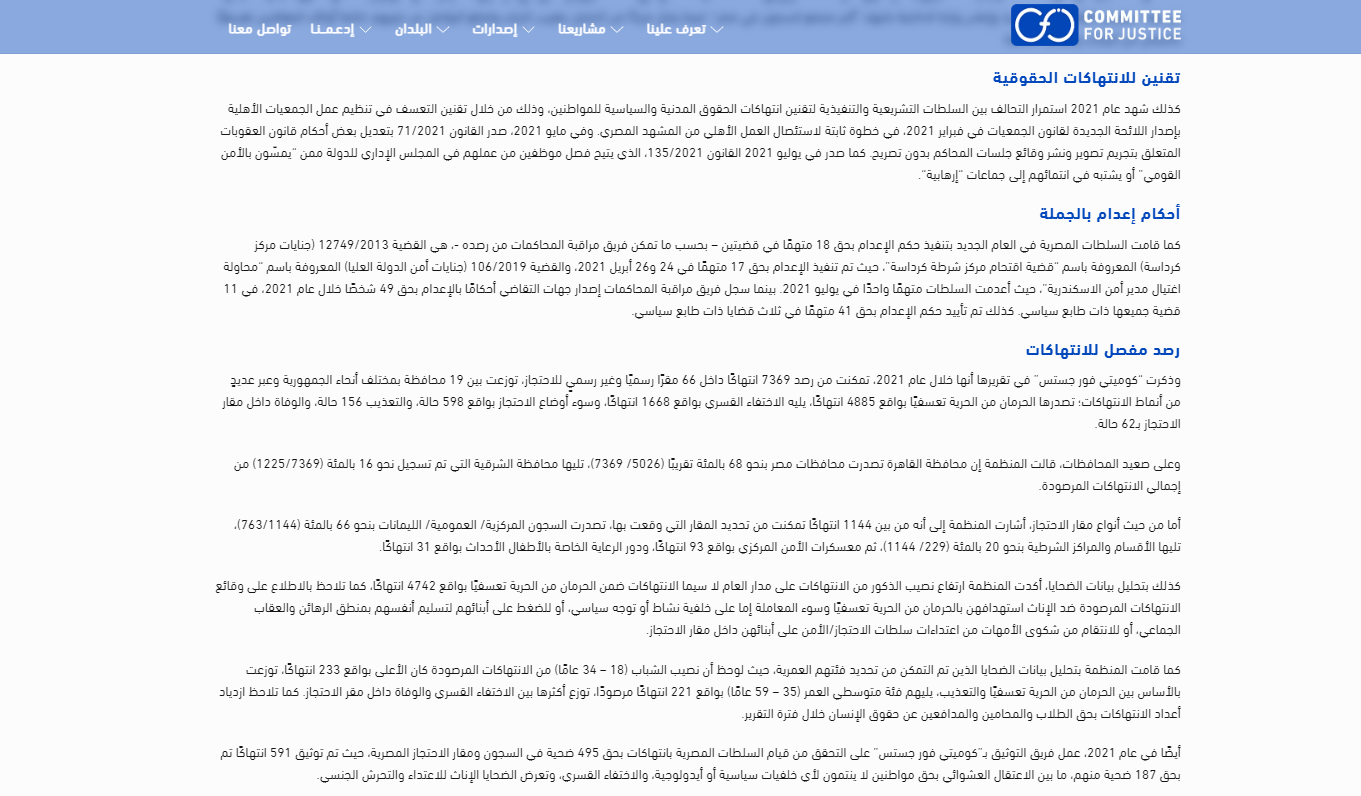Click the interlocking circles in the CFJ logo
1361x796 pixels.
click(1045, 25)
